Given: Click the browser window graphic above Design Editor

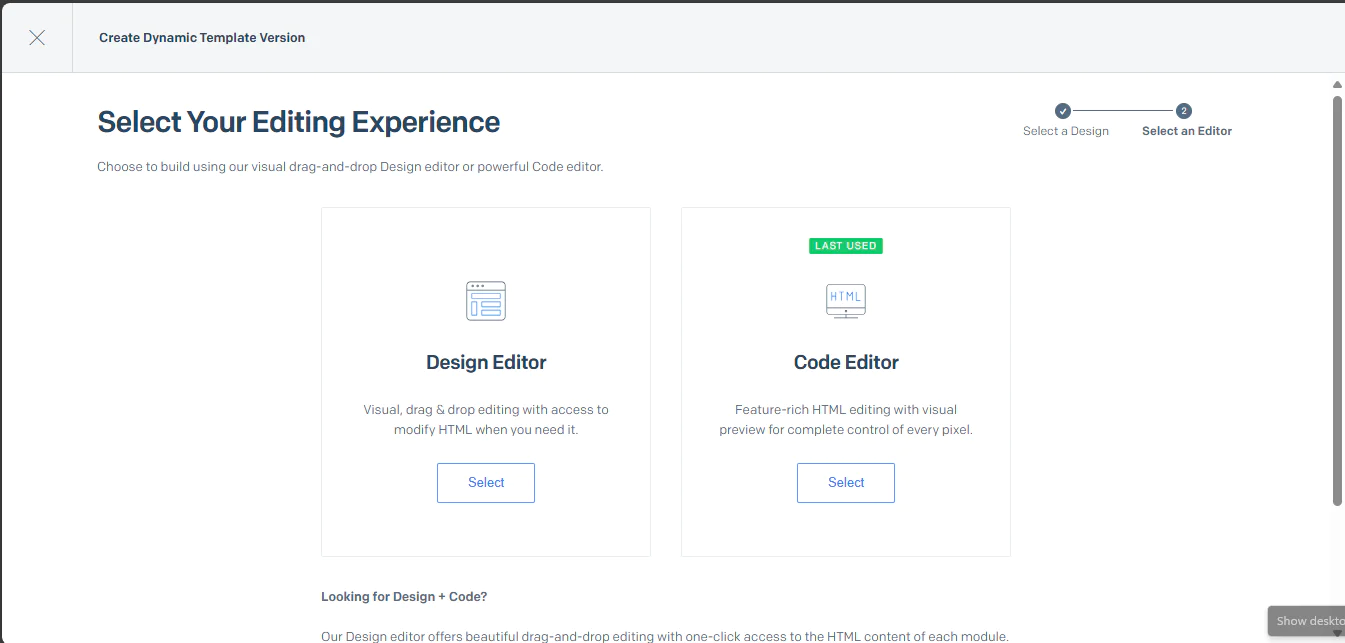Looking at the screenshot, I should coord(486,300).
